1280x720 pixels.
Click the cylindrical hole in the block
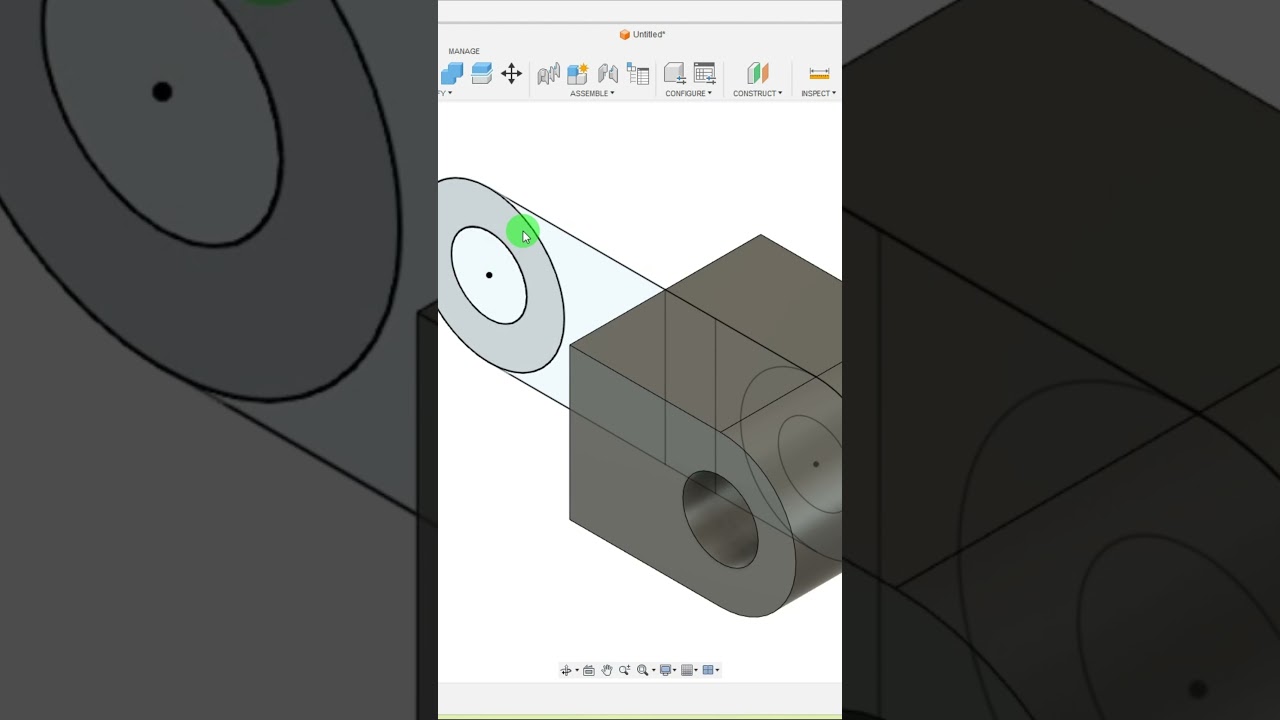(721, 518)
